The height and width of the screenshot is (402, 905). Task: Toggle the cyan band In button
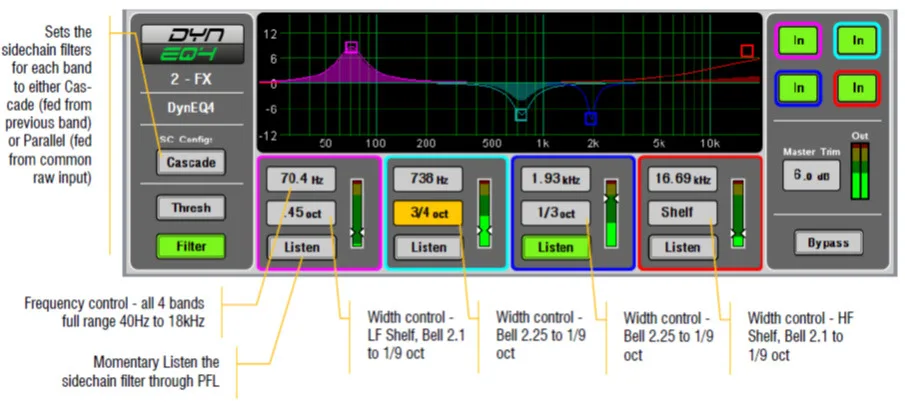coord(858,40)
